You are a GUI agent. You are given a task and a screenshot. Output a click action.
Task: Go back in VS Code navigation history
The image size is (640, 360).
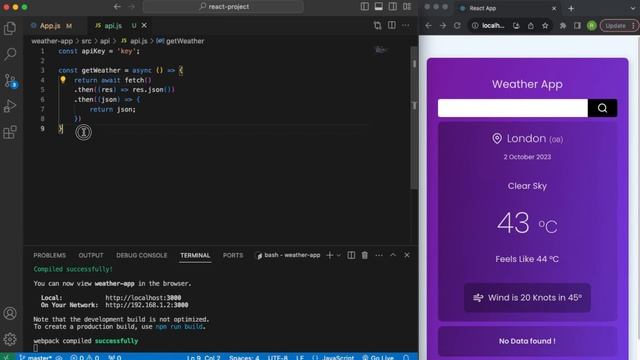tap(117, 7)
